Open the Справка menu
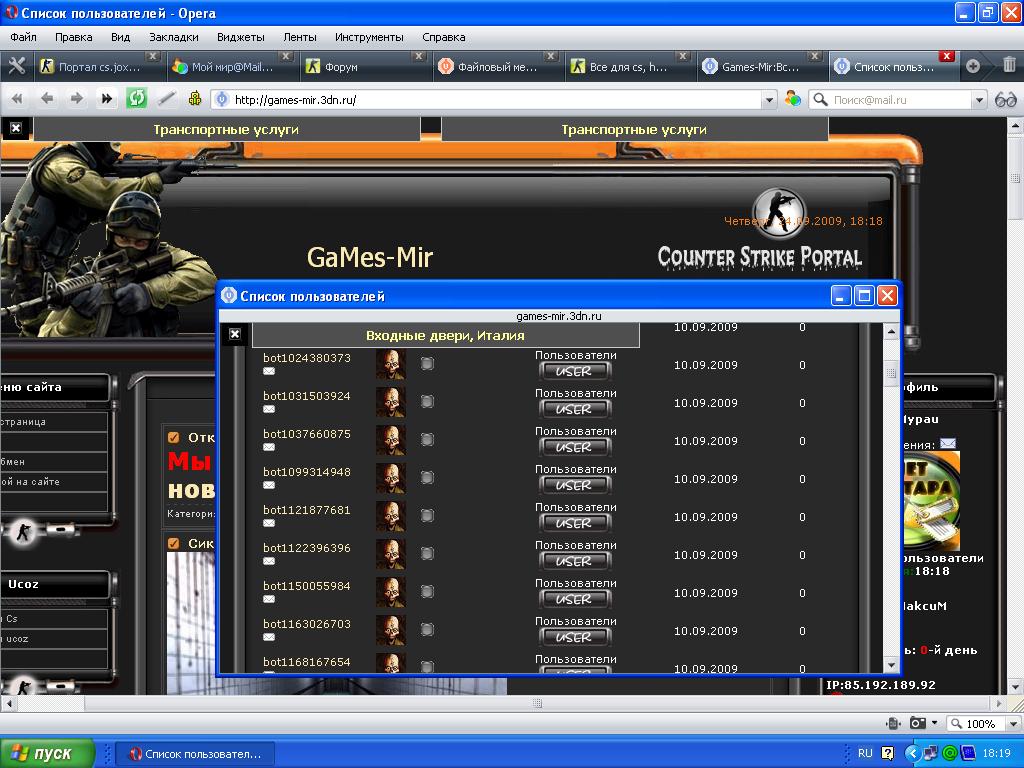Screen dimensions: 1024x768 [x=443, y=37]
